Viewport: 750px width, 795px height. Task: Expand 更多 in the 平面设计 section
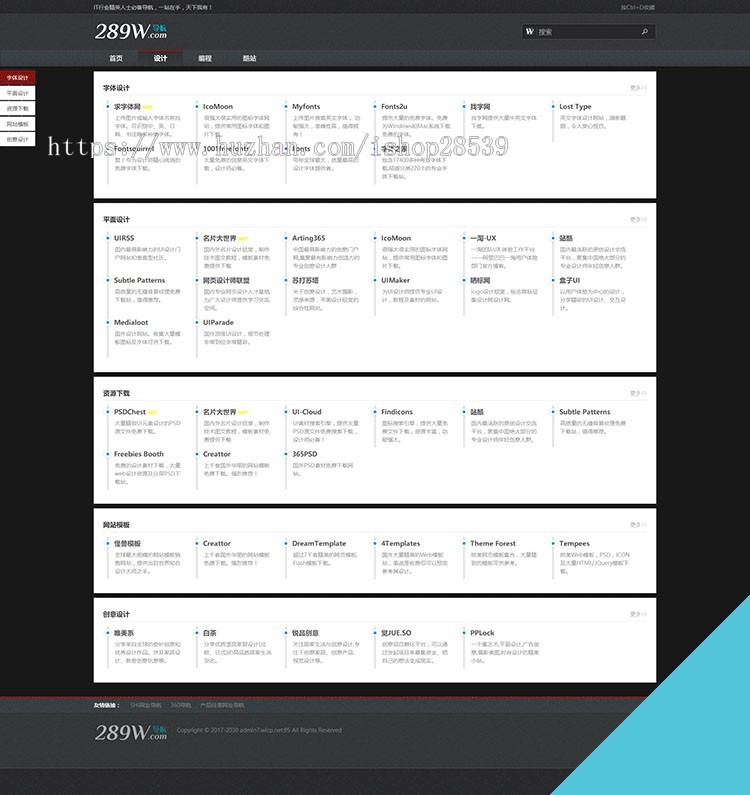(x=638, y=220)
